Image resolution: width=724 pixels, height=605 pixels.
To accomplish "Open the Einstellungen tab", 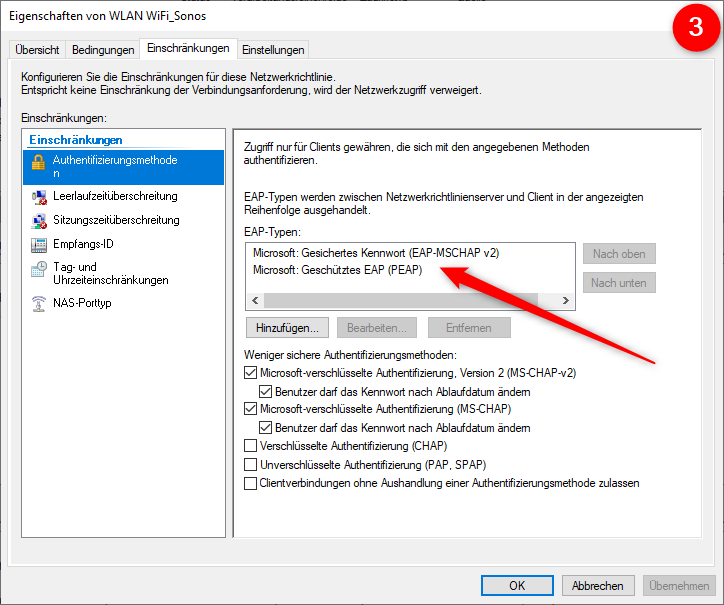I will point(273,50).
